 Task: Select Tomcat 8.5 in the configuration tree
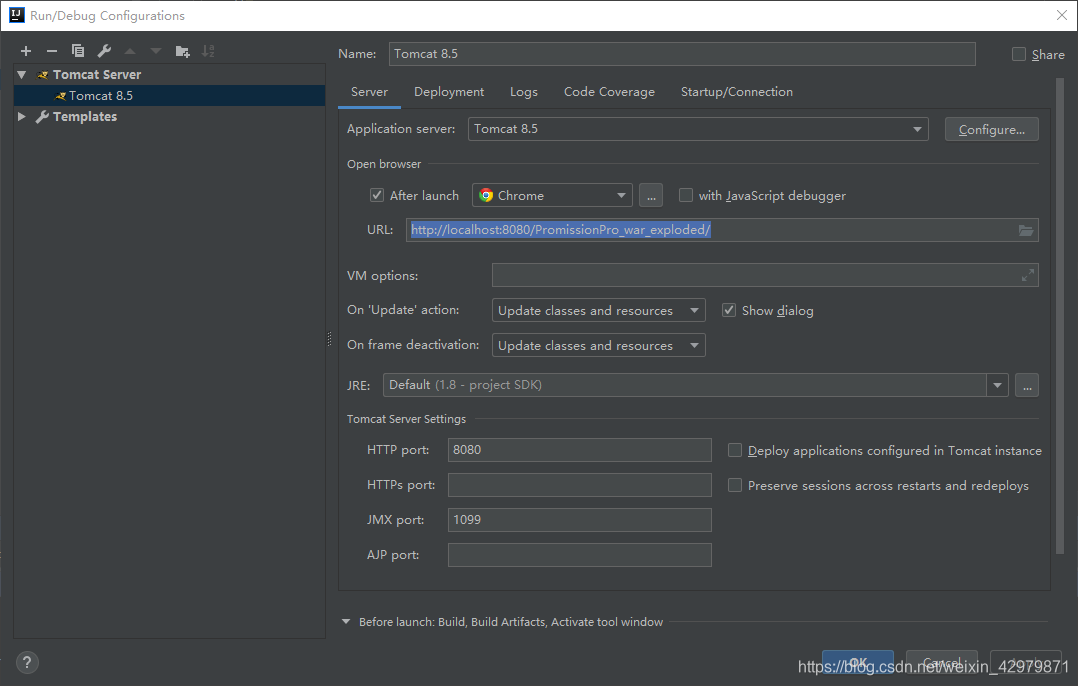click(x=169, y=96)
